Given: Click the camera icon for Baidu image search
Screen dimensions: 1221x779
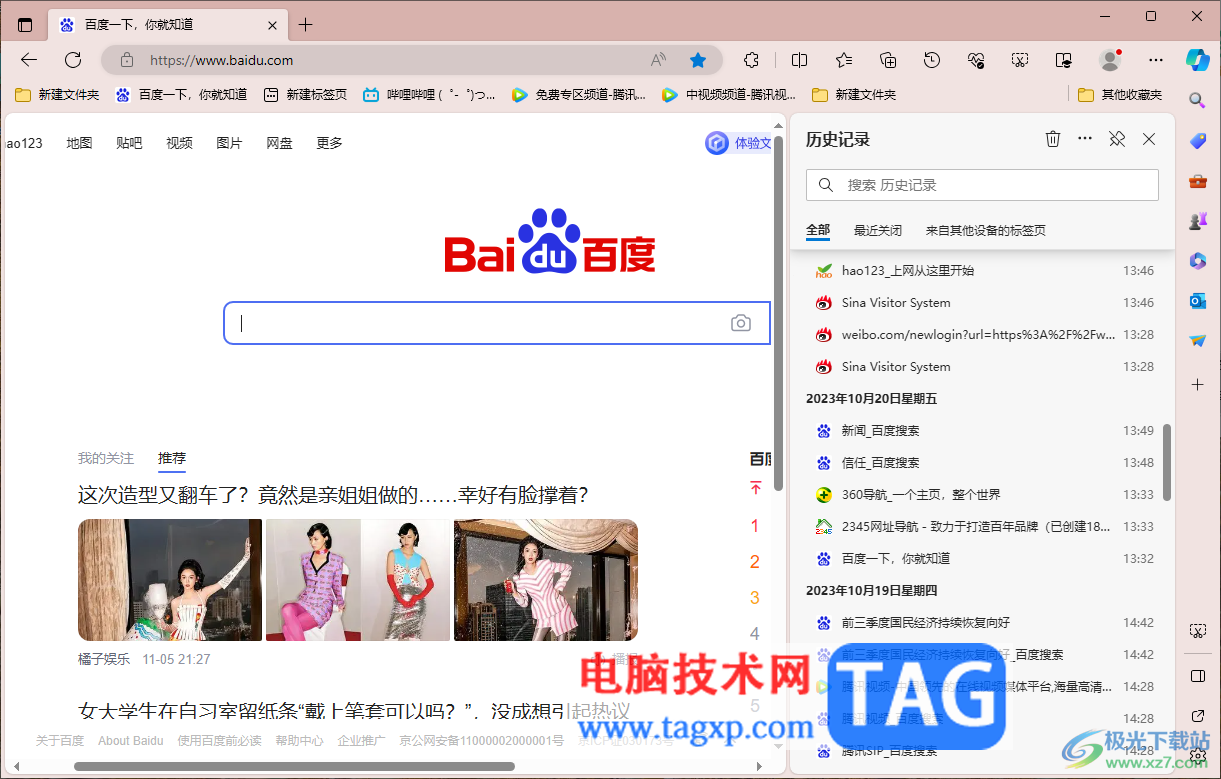Looking at the screenshot, I should (740, 322).
